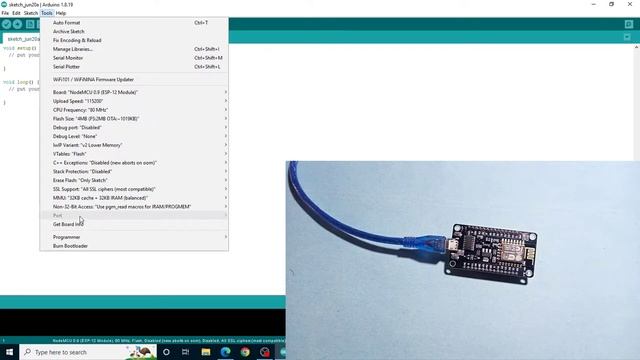Click the void setup() code line
Screen dimensions: 640x360
point(20,48)
